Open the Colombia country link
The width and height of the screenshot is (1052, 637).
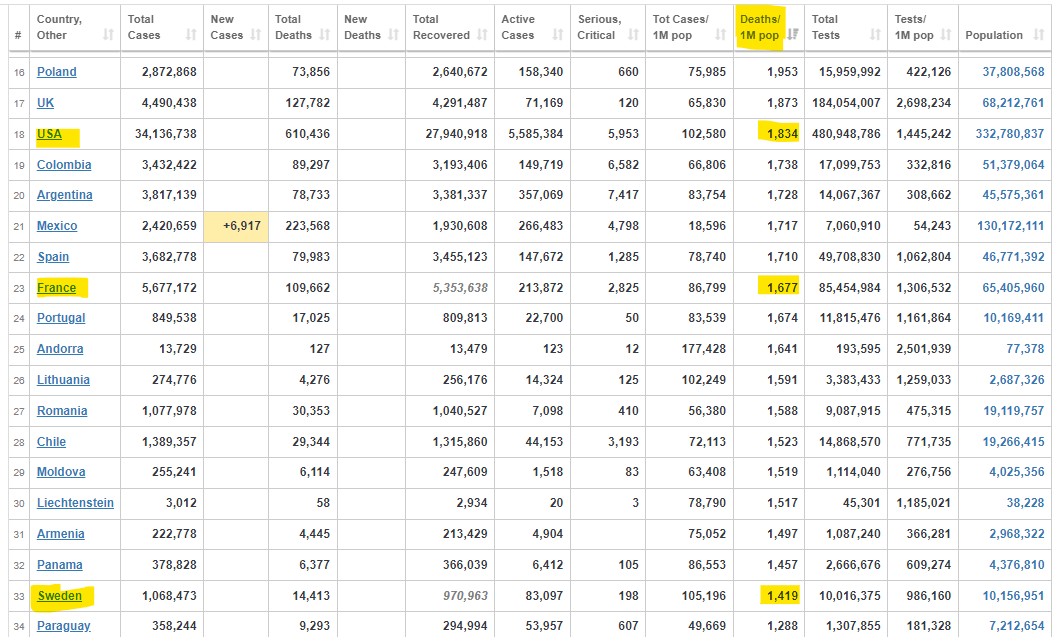tap(64, 164)
